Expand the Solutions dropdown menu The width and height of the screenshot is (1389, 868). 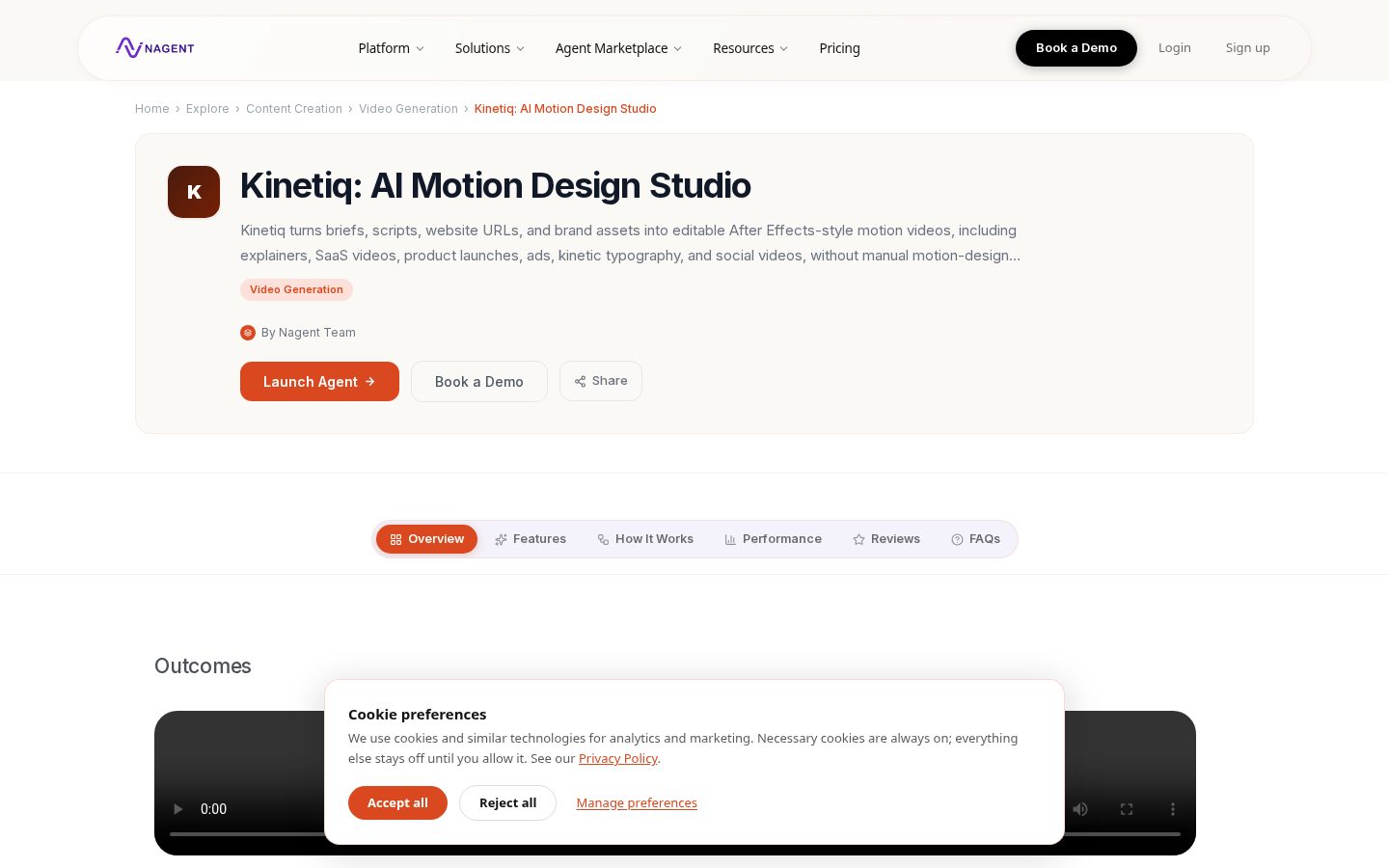tap(489, 48)
